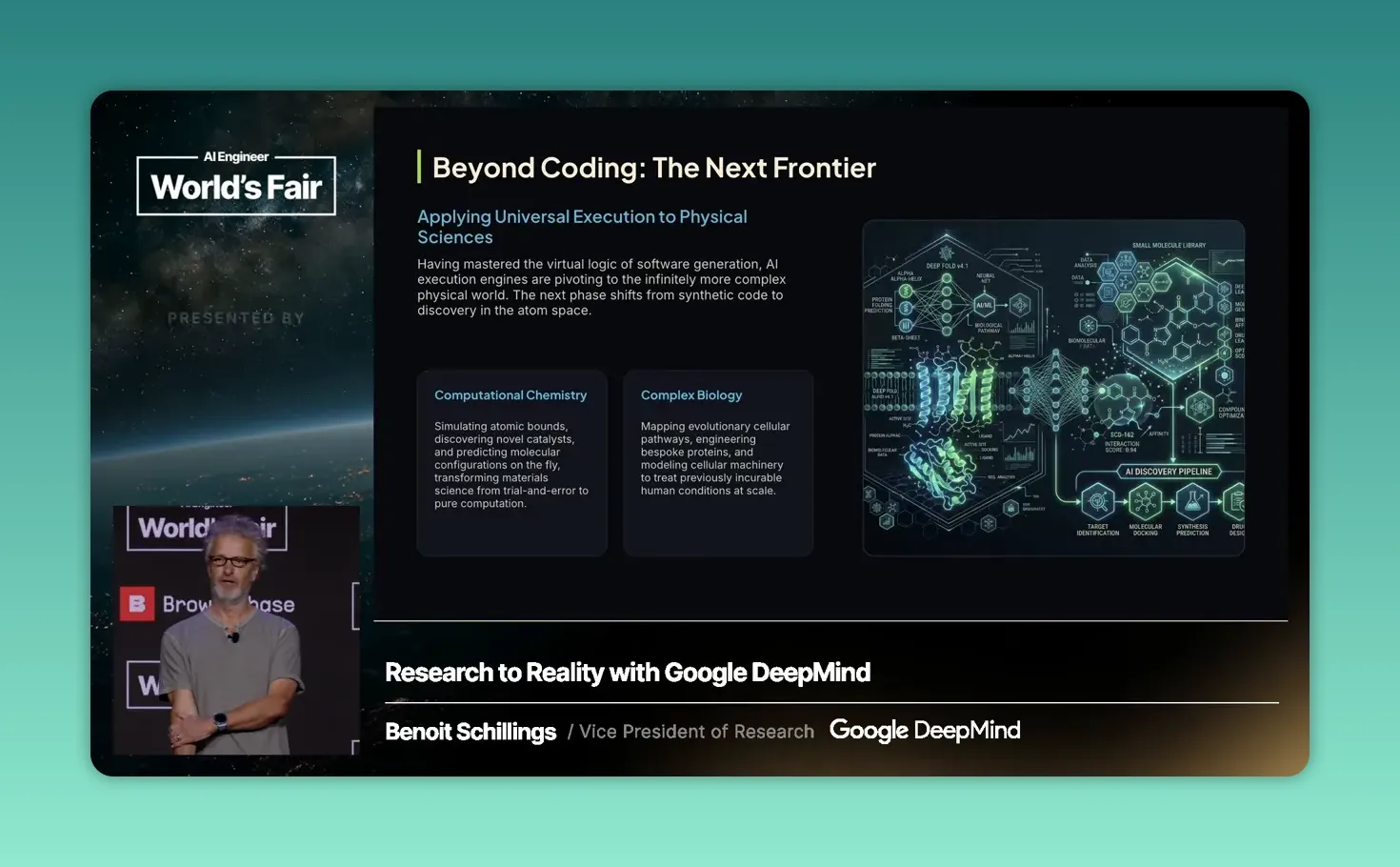Click the Vice President of Research text
Screen dimensions: 1400x867
tap(697, 732)
